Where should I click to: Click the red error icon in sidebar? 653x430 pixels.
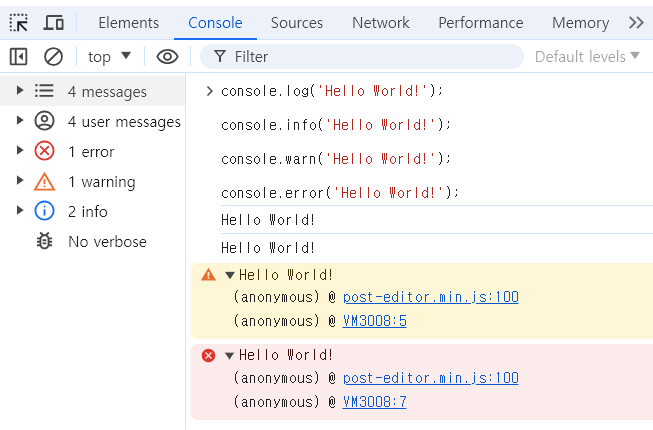44,152
